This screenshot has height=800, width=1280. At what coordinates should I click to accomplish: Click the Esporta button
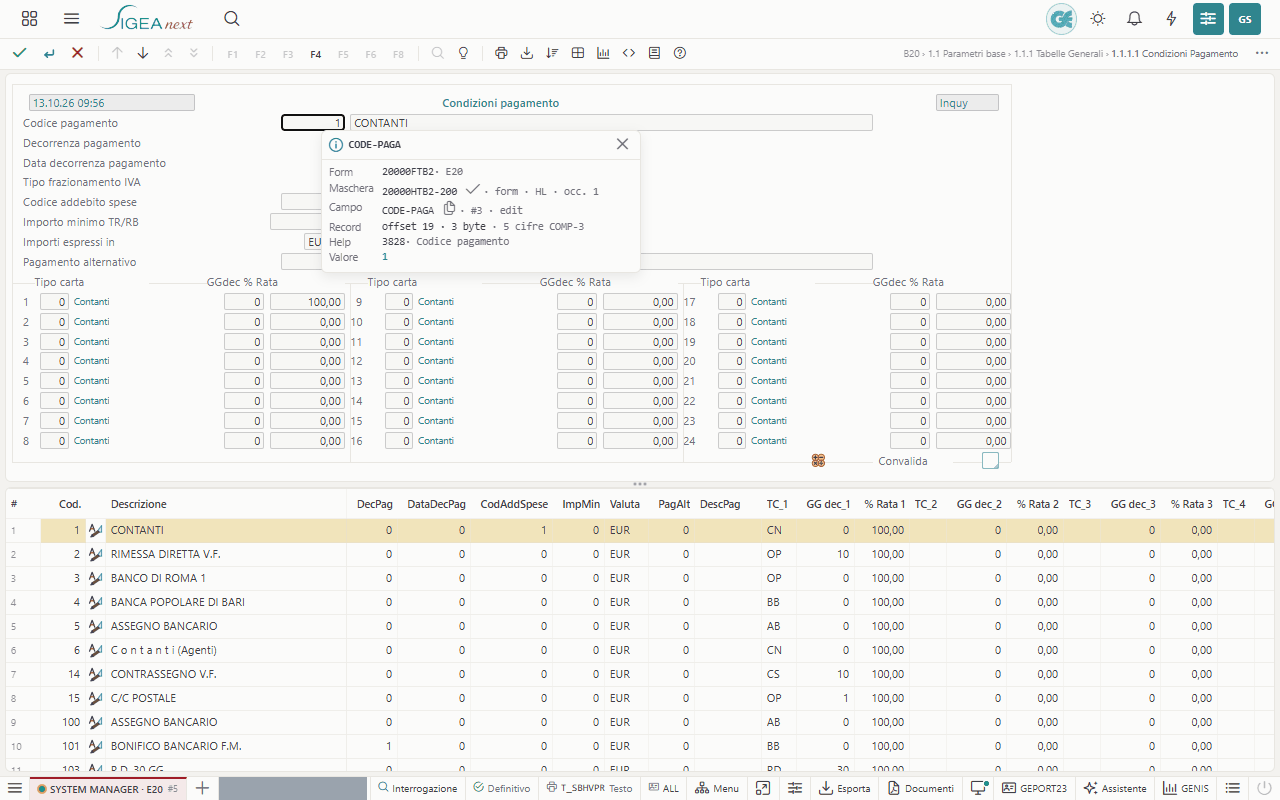click(x=845, y=788)
